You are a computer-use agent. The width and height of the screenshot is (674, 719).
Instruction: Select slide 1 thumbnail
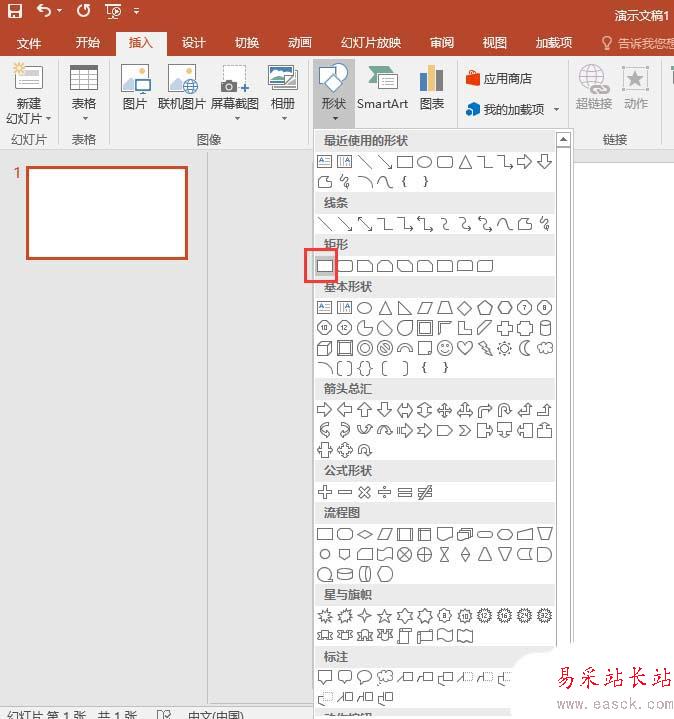tap(107, 213)
